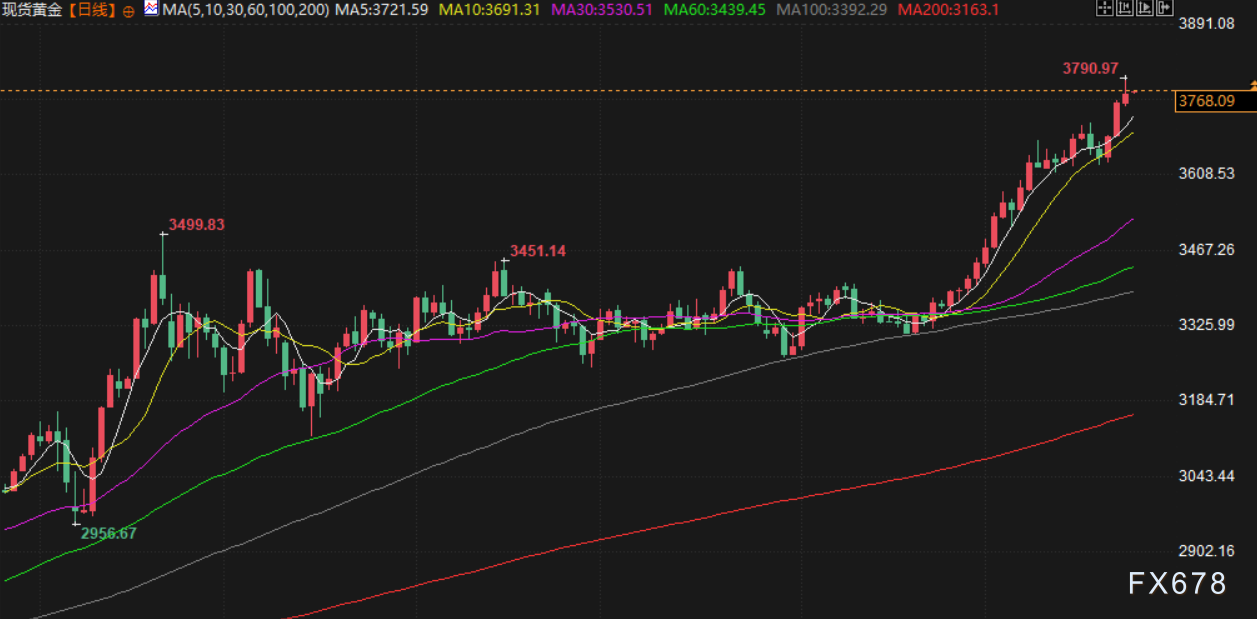This screenshot has height=619, width=1257.
Task: Toggle the yellow MA10 line label
Action: click(x=490, y=10)
